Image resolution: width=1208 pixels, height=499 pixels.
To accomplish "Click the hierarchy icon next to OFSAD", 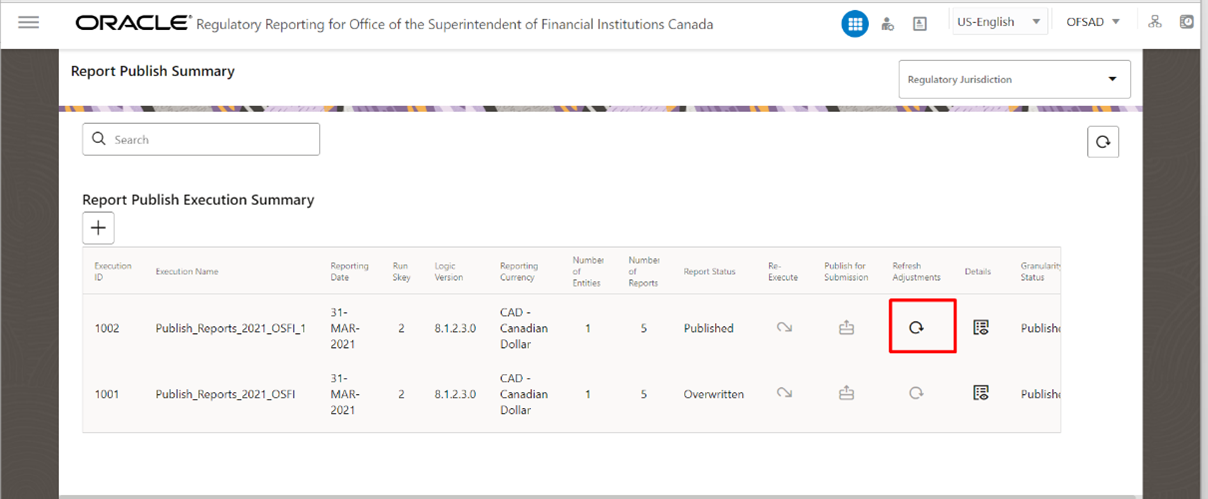I will point(1155,22).
